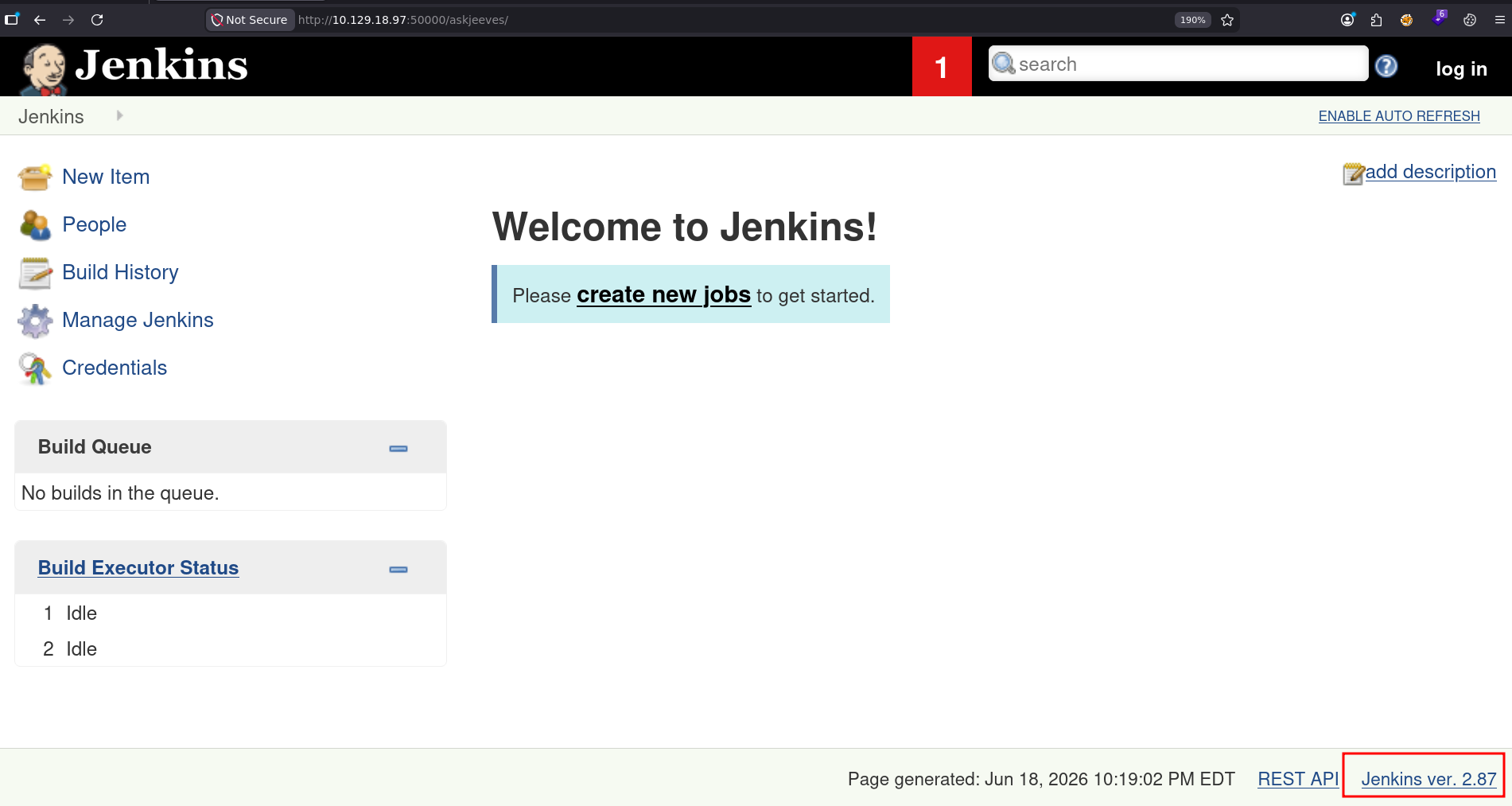Click the browser forward arrow
The image size is (1512, 806).
point(68,20)
